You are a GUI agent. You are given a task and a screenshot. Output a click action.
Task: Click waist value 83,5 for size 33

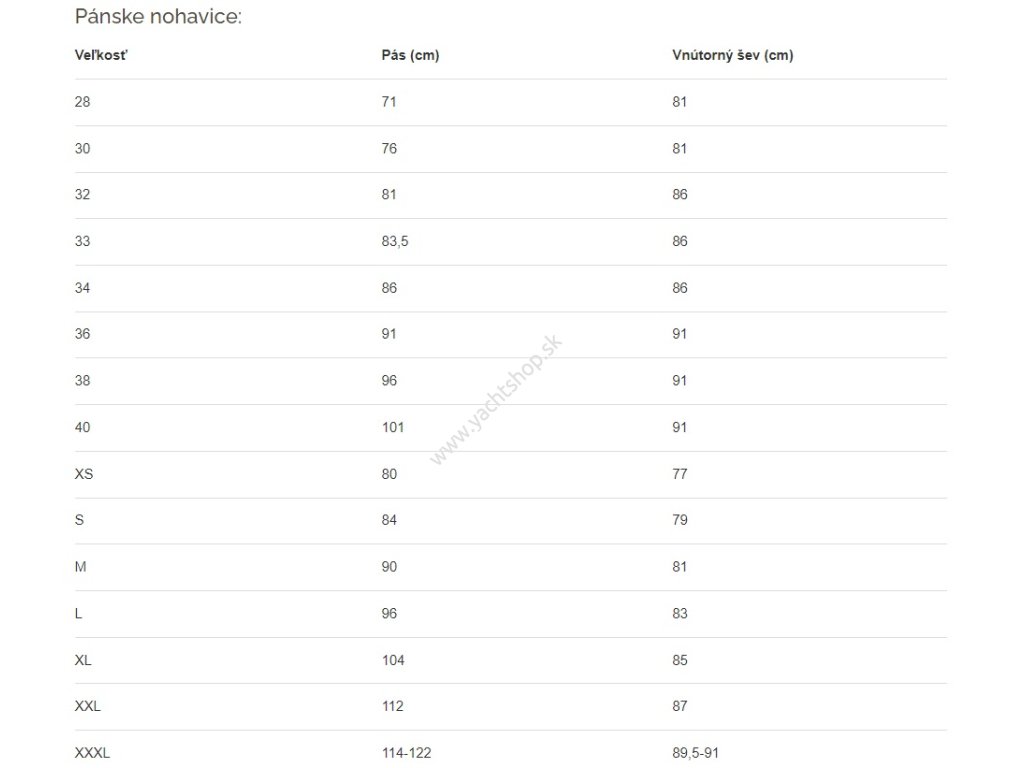pos(395,242)
